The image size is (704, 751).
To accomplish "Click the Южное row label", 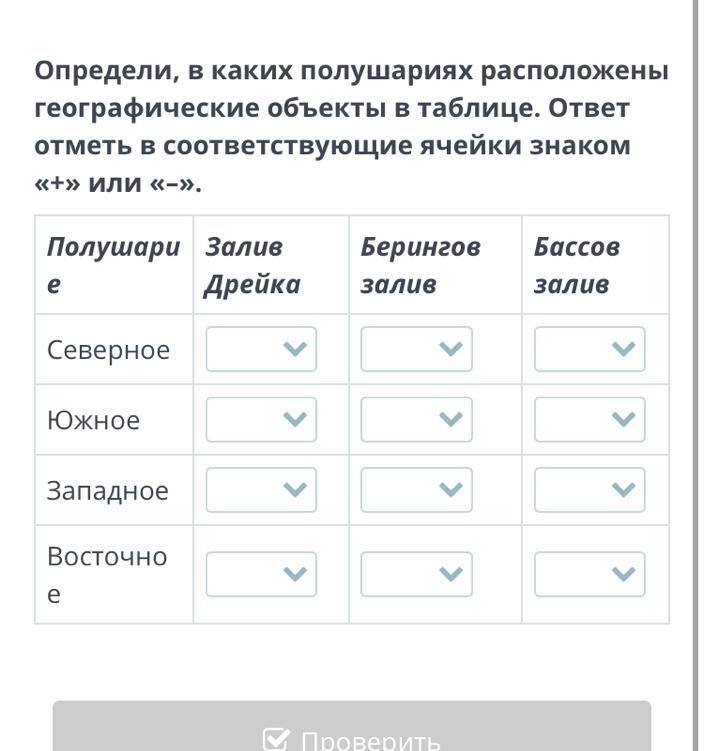I will tap(93, 420).
